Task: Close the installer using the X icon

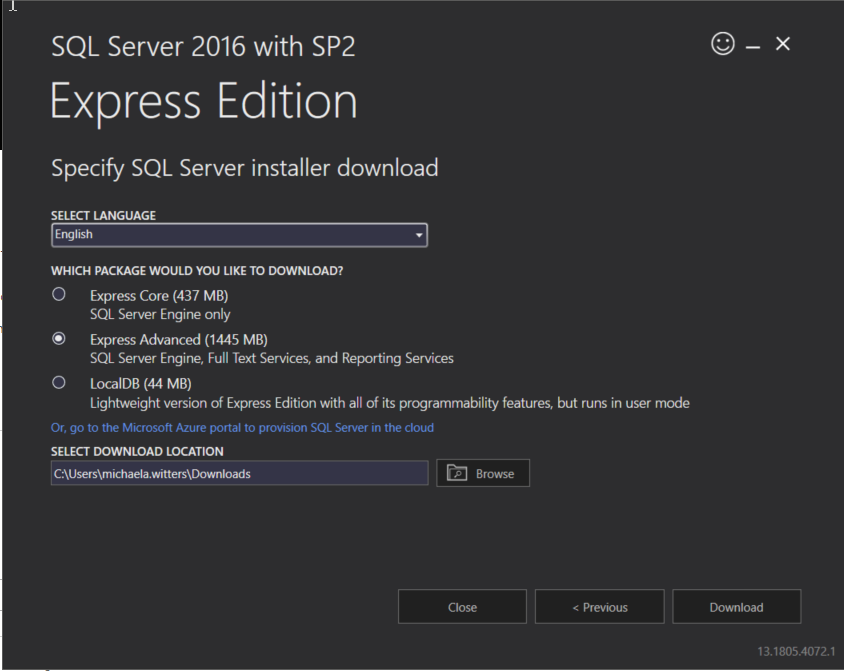Action: tap(783, 44)
